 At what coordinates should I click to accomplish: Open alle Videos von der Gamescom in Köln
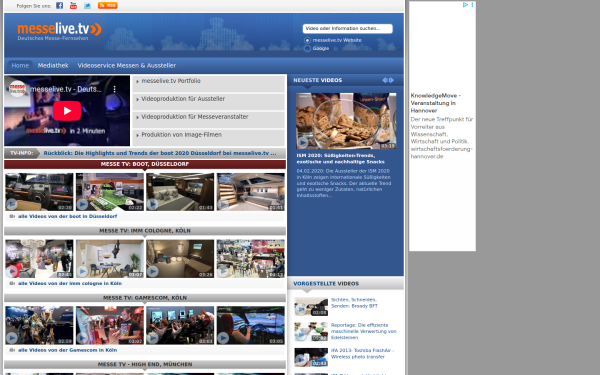(67, 350)
